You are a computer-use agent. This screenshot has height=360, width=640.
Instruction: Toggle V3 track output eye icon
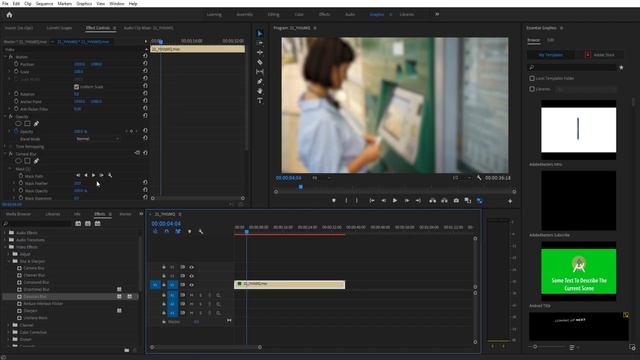coord(191,267)
